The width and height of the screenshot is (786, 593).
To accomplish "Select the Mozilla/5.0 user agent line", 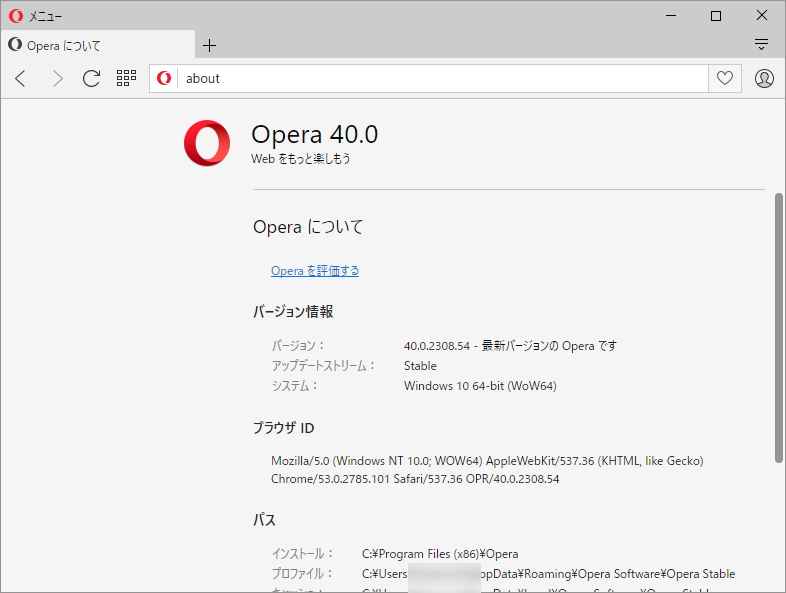I will (x=487, y=461).
